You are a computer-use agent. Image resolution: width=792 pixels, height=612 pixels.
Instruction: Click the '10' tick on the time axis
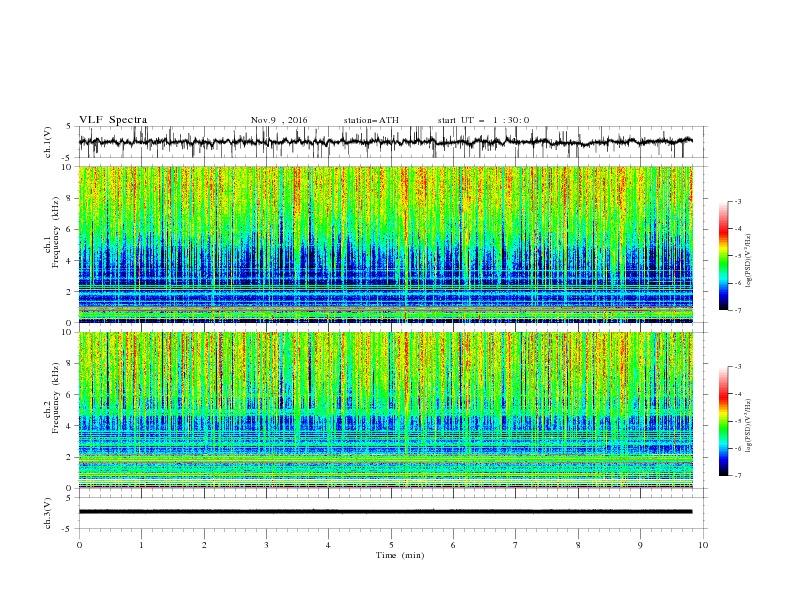tap(703, 545)
